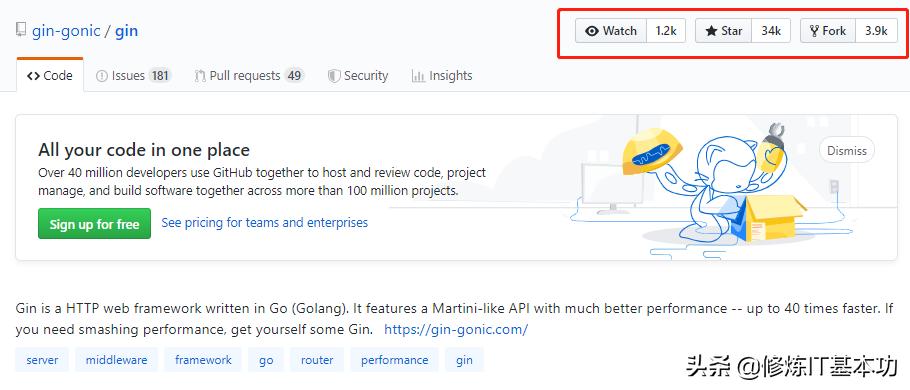
Task: Click the Issues circle icon
Action: [102, 75]
